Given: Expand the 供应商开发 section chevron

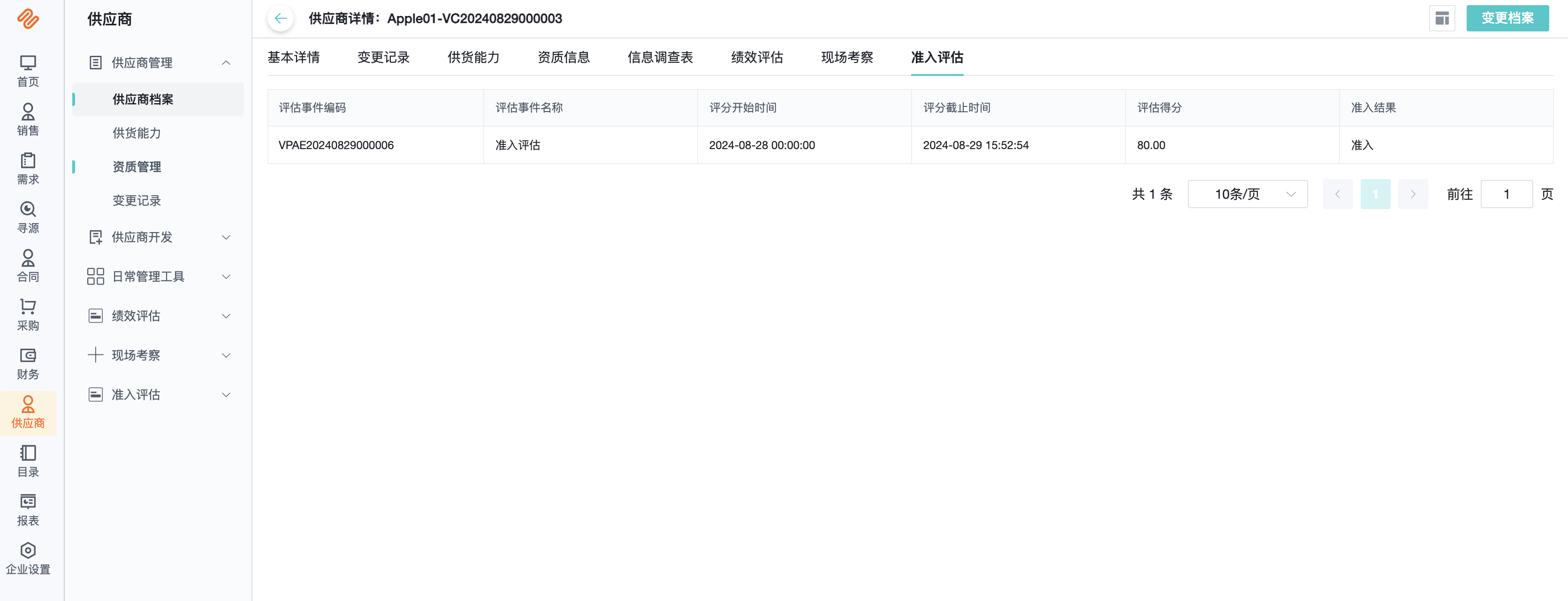Looking at the screenshot, I should point(226,237).
